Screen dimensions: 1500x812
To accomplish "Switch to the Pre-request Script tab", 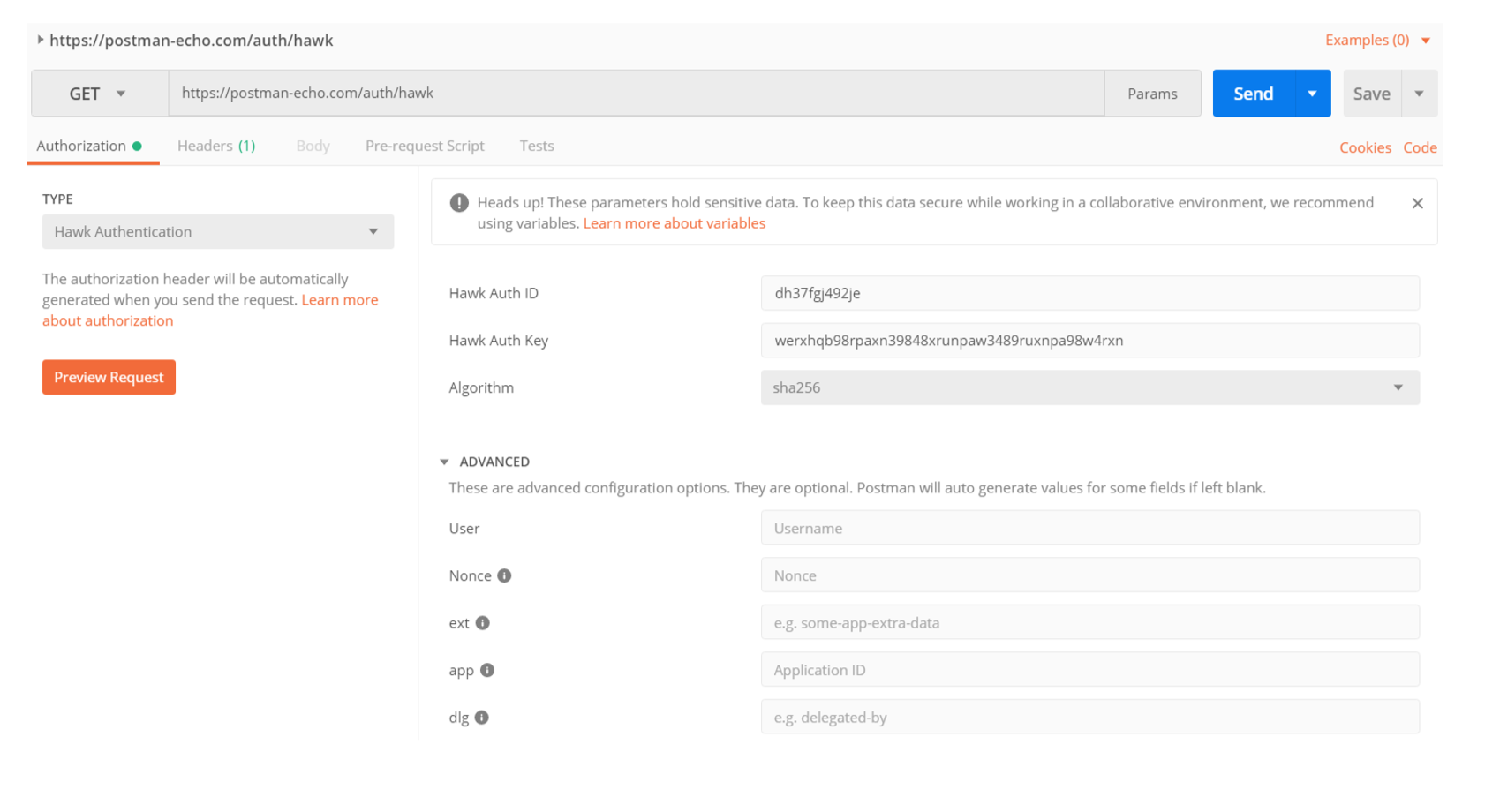I will (x=425, y=146).
